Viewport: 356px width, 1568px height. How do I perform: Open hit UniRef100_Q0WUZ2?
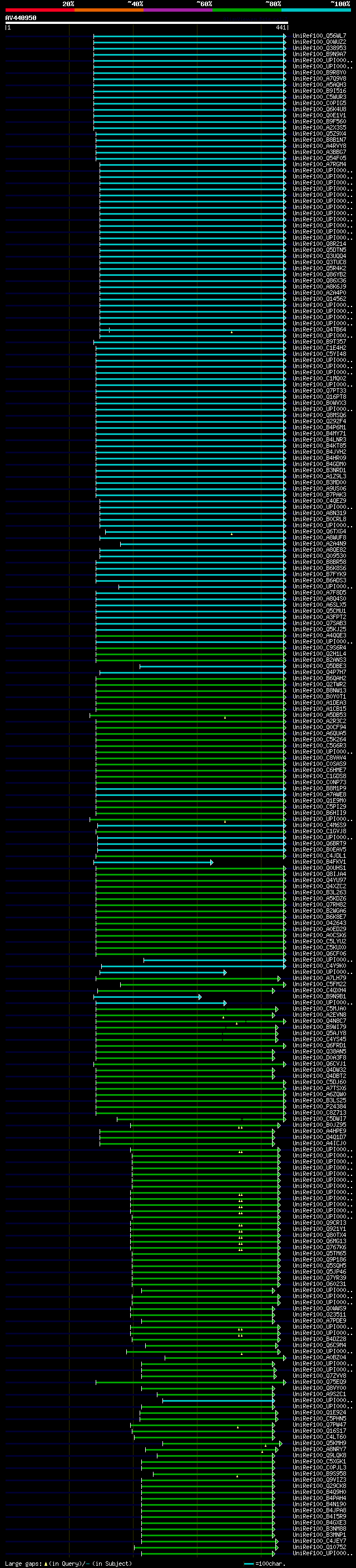[x=319, y=42]
